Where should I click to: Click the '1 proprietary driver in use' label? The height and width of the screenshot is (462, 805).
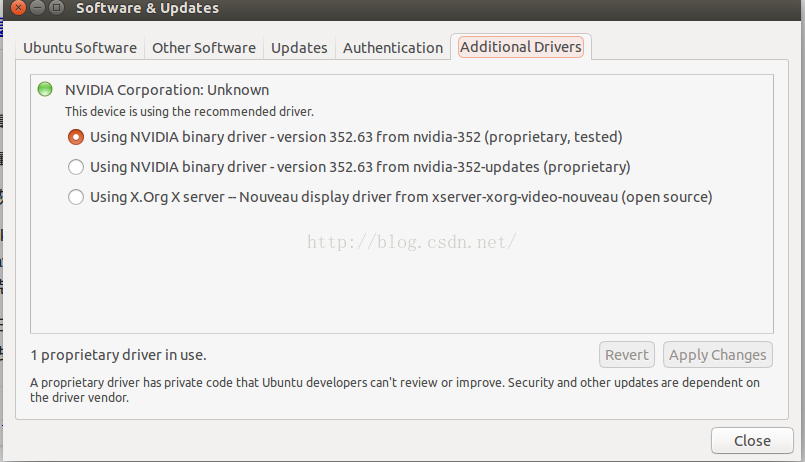pyautogui.click(x=118, y=355)
